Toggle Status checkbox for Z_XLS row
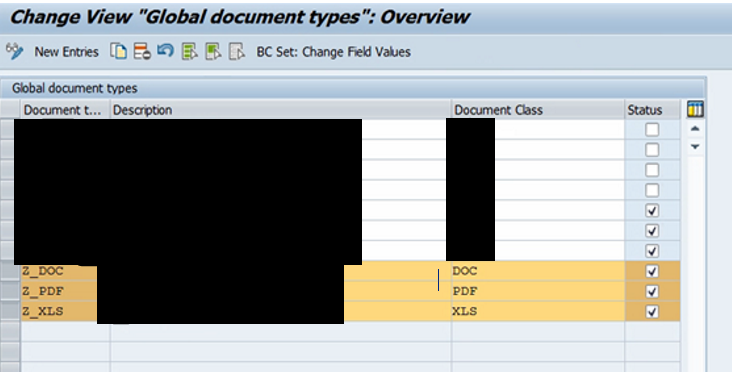732x372 pixels. 652,312
